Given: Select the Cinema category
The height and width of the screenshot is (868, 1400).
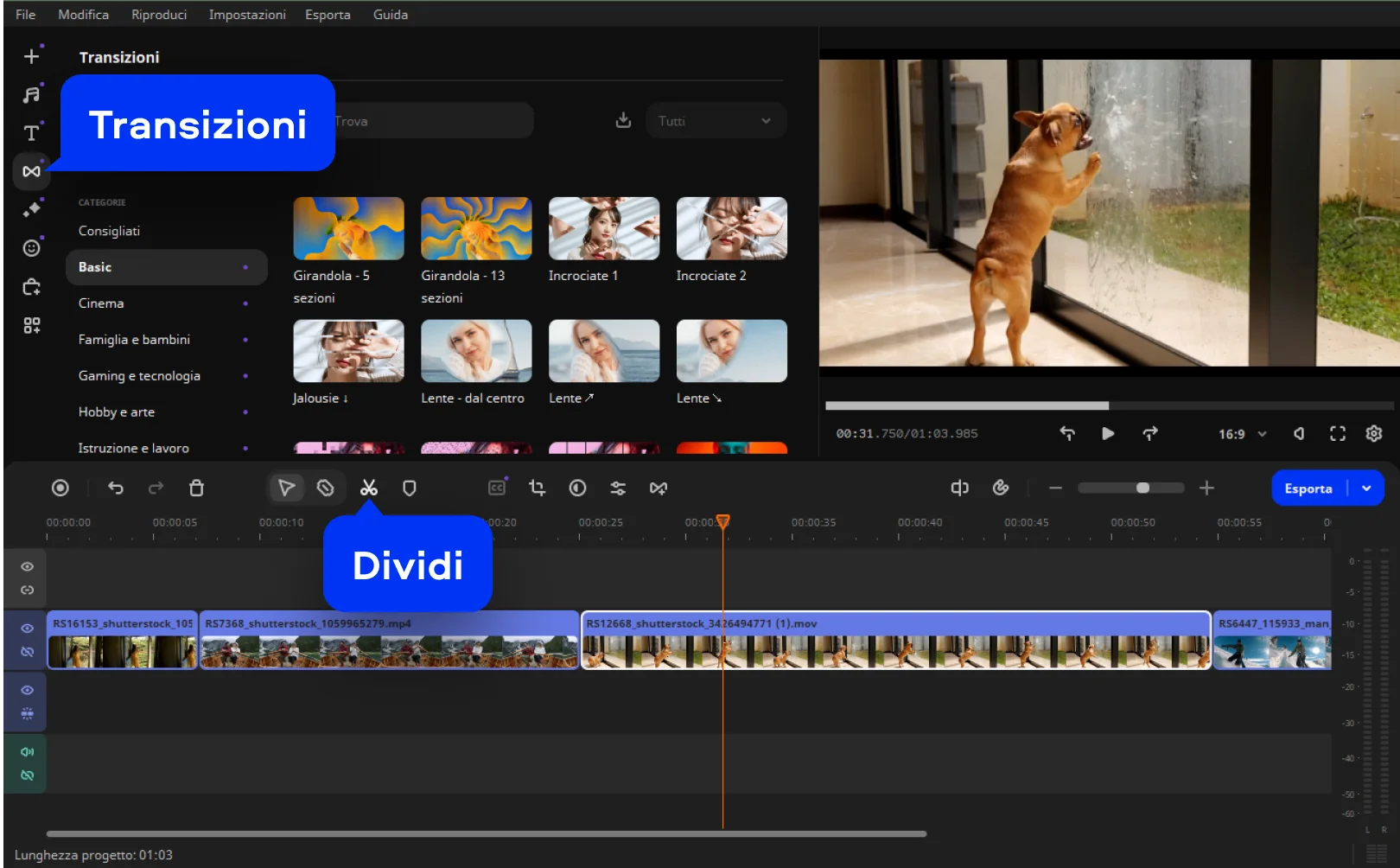Looking at the screenshot, I should [x=101, y=303].
